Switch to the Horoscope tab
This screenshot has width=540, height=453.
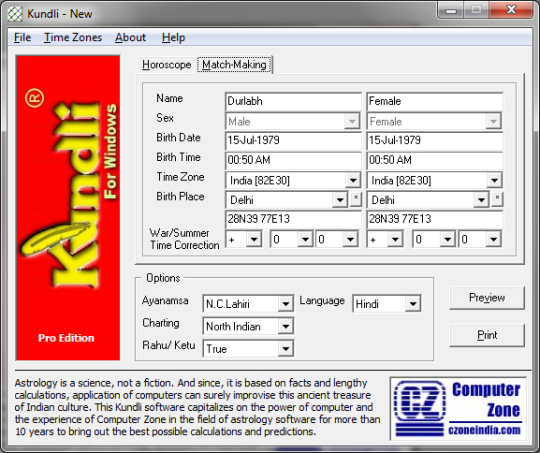[166, 64]
